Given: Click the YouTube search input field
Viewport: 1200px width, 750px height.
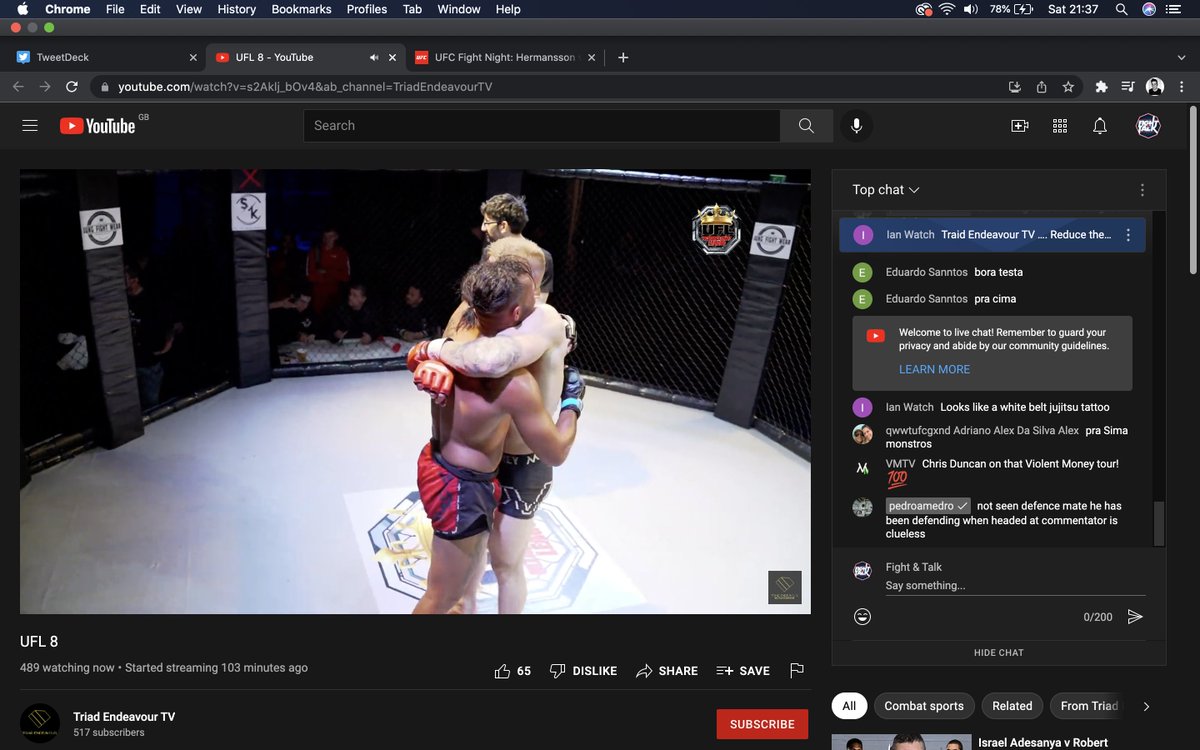Looking at the screenshot, I should pos(542,126).
